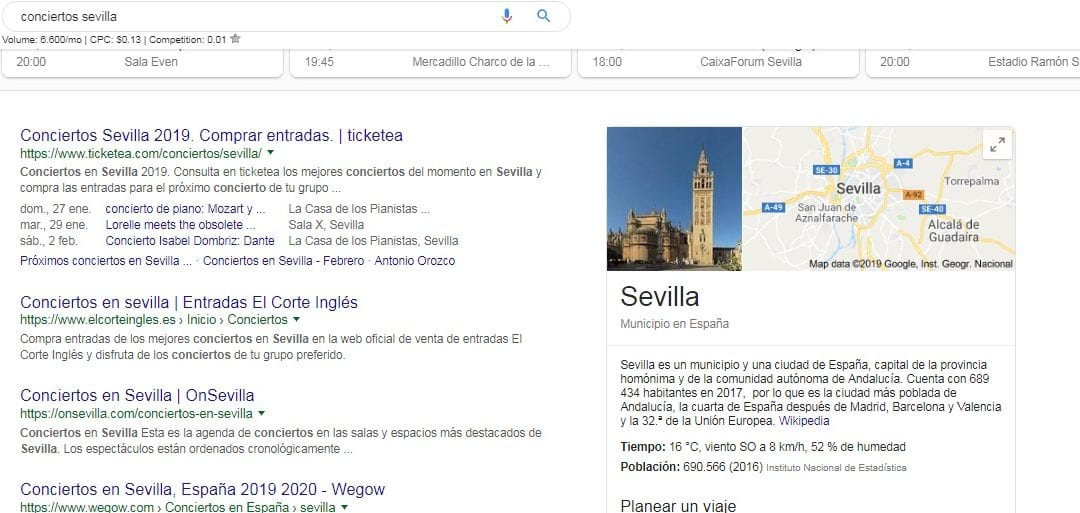Click inside the conciertos sevilla search box

255,16
